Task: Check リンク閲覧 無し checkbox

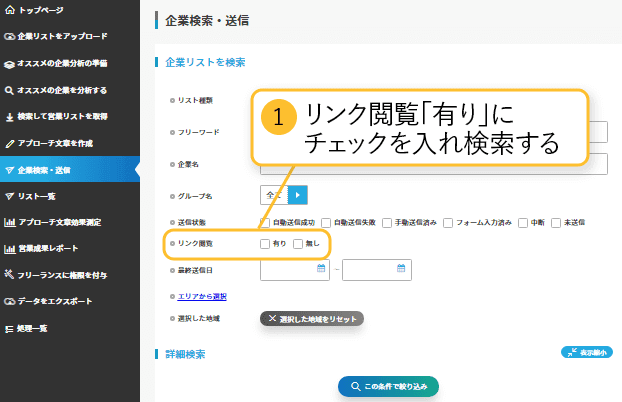Action: (x=298, y=244)
